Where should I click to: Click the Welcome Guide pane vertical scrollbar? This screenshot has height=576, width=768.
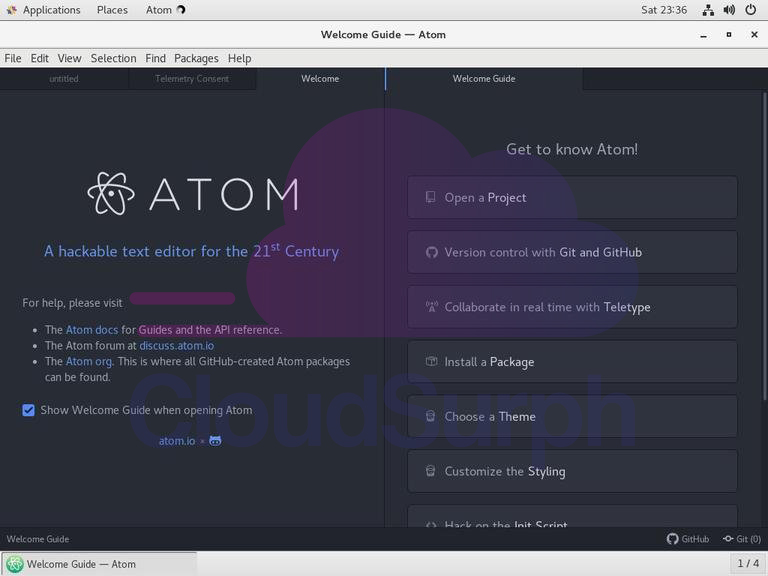tap(765, 246)
